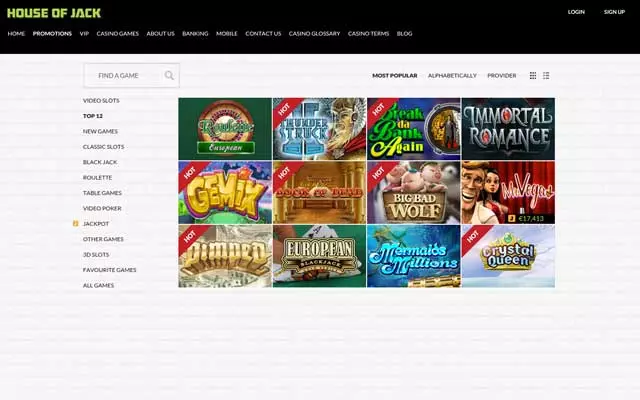
Task: Switch to grid view icon
Action: click(x=533, y=75)
